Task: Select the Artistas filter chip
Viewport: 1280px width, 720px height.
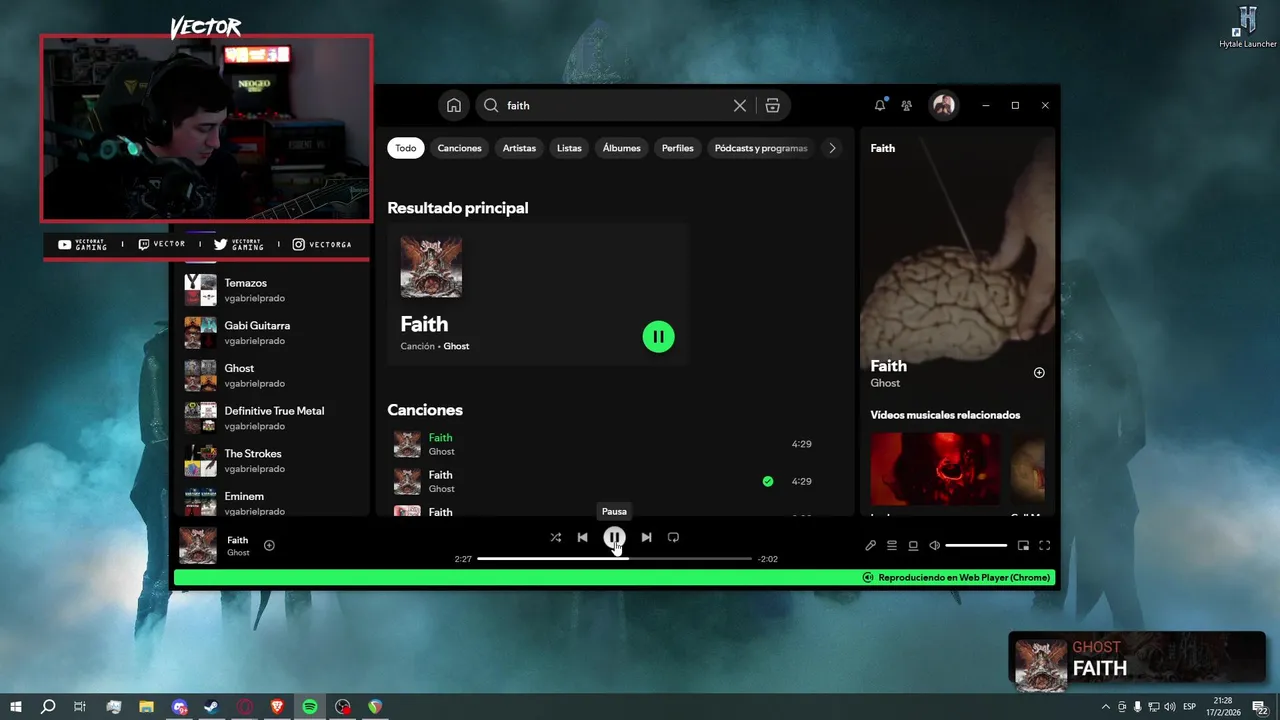Action: [519, 148]
